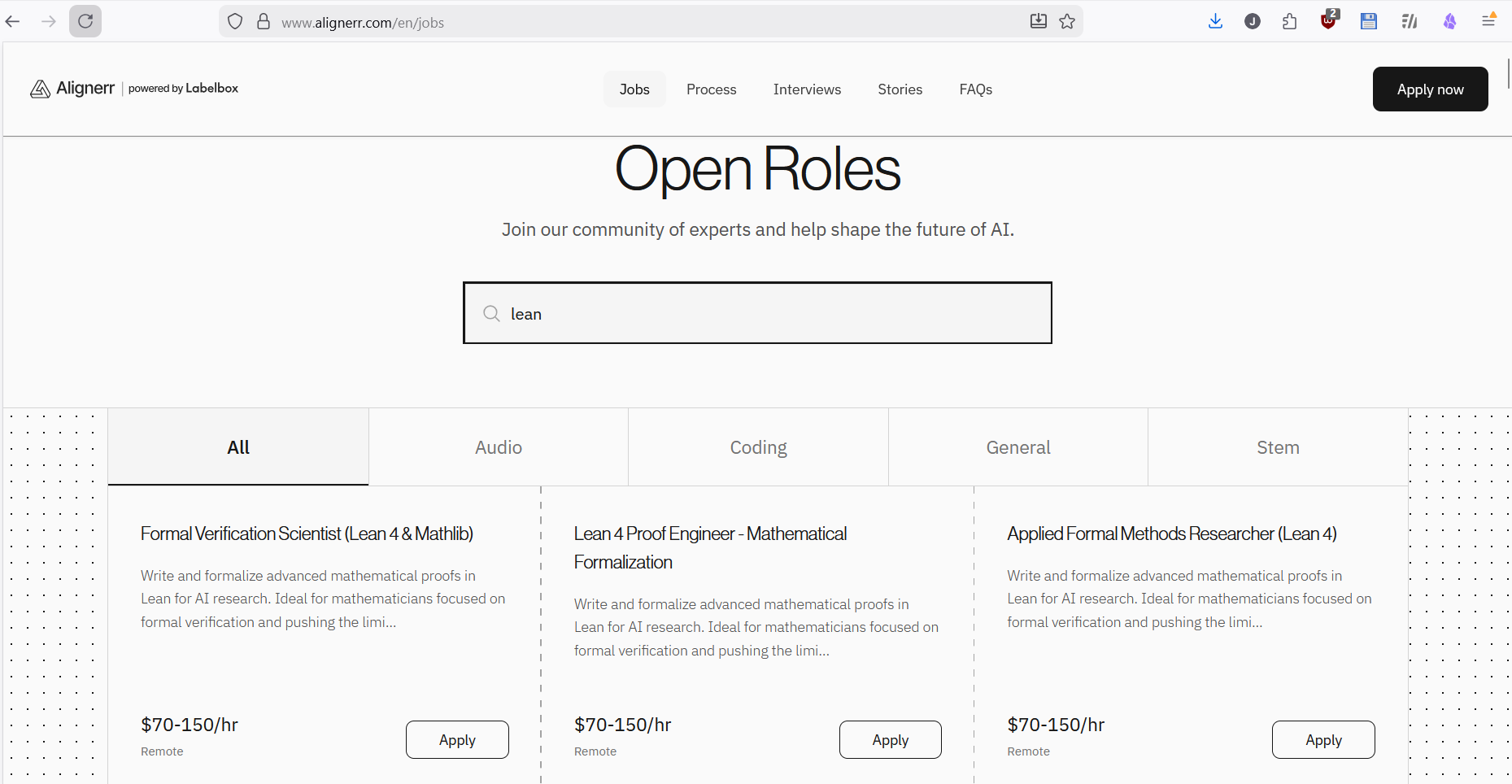Open the extensions puzzle-piece menu
Viewport: 1512px width, 784px height.
1290,21
